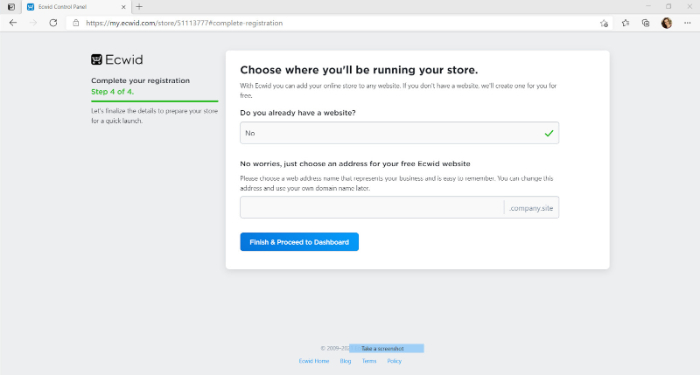
Task: Select the Ecwid Control Panel tab
Action: tap(76, 7)
